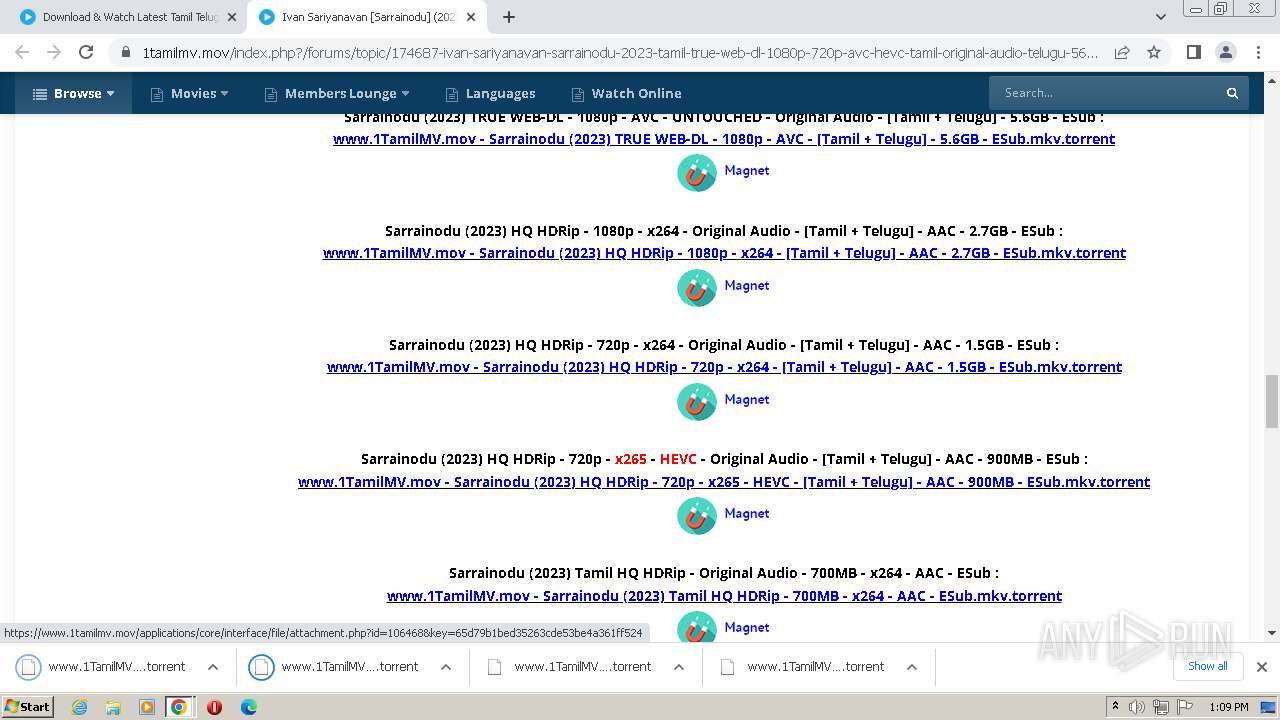The image size is (1280, 720).
Task: Click the magnet icon under Tamil 700MB release
Action: [x=697, y=628]
